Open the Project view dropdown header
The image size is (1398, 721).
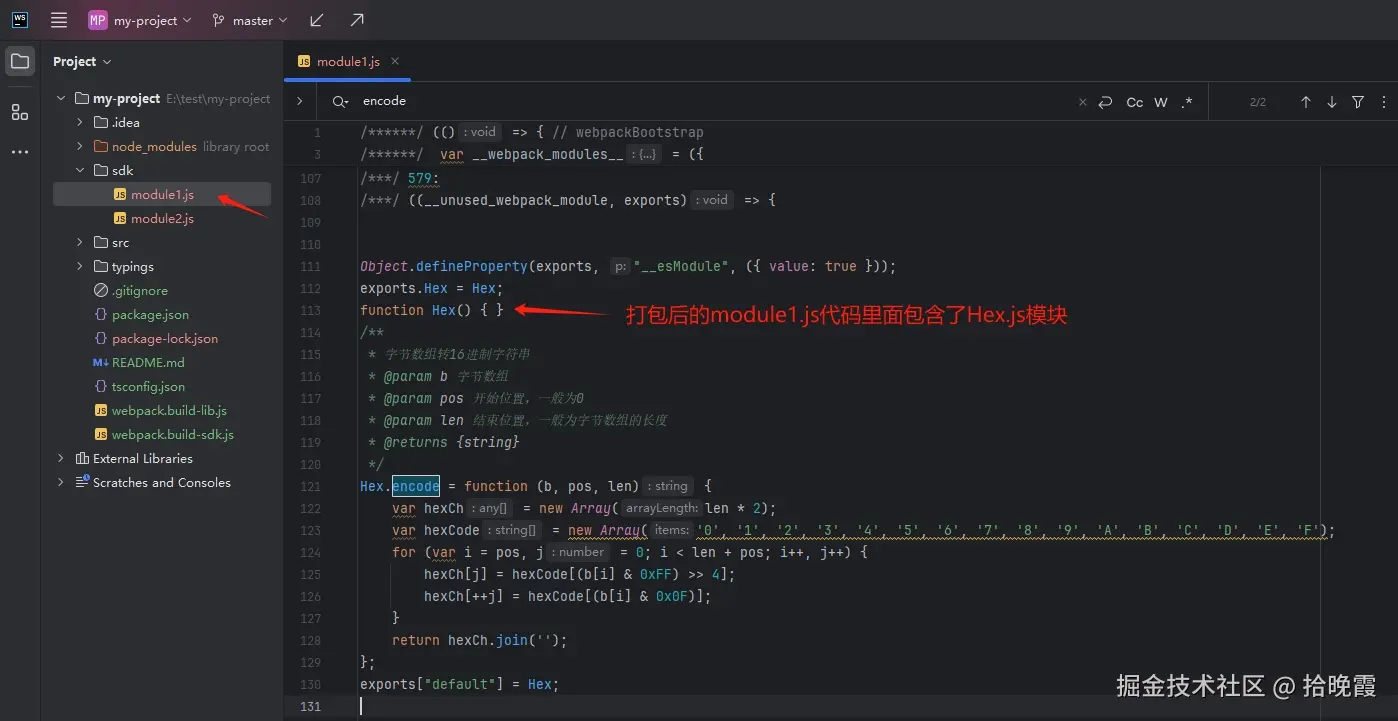point(82,61)
